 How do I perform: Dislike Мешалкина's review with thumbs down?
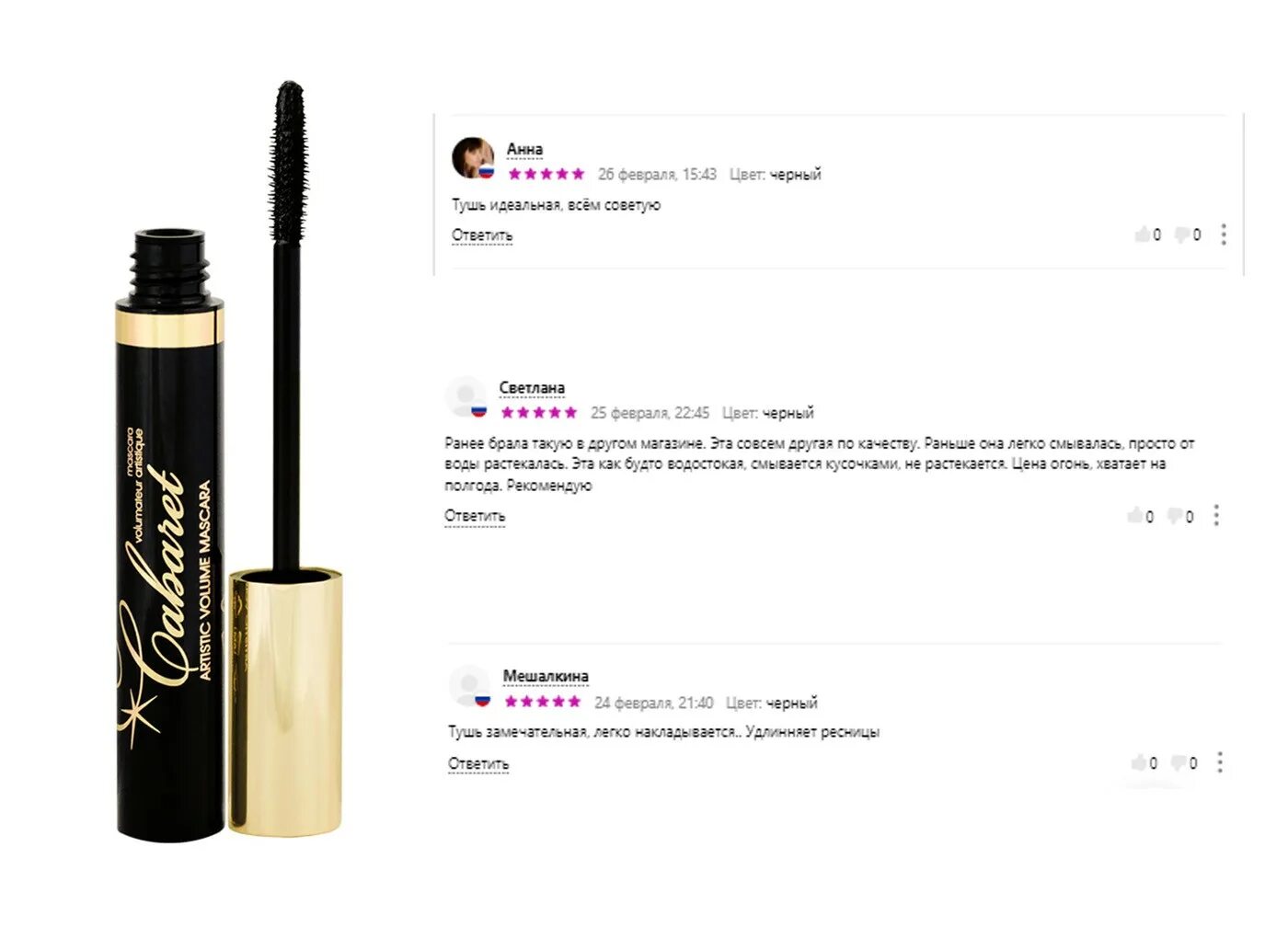click(1179, 763)
